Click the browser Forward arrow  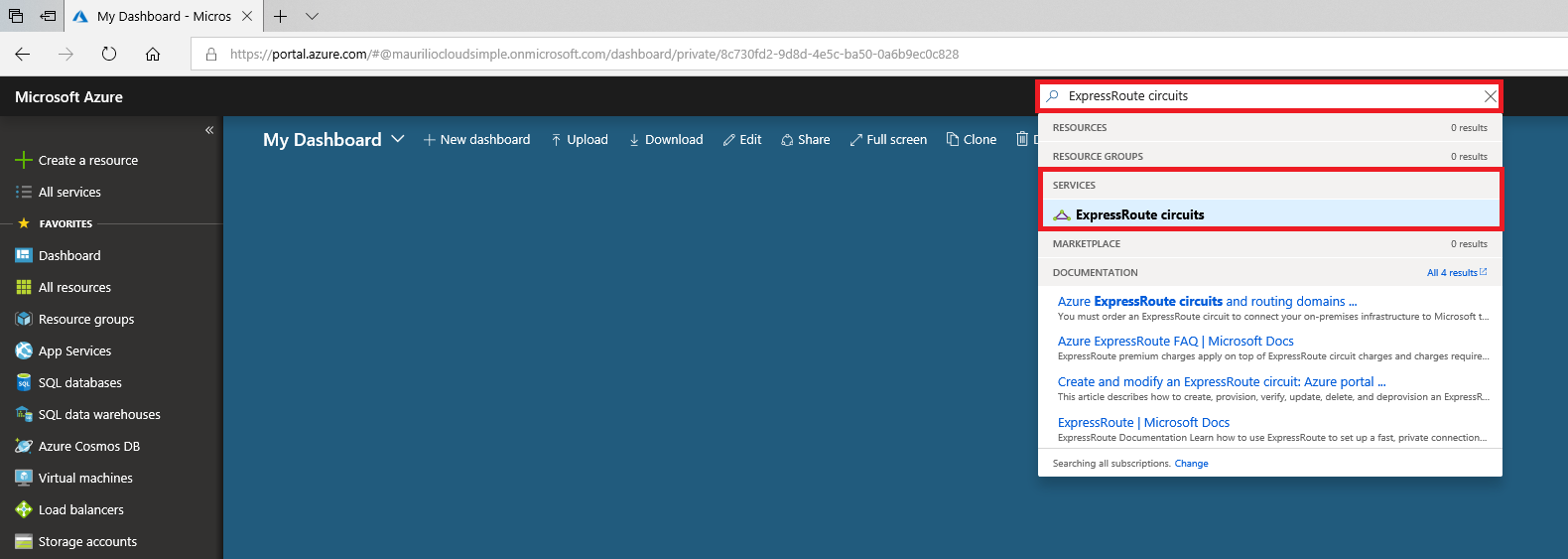click(65, 54)
